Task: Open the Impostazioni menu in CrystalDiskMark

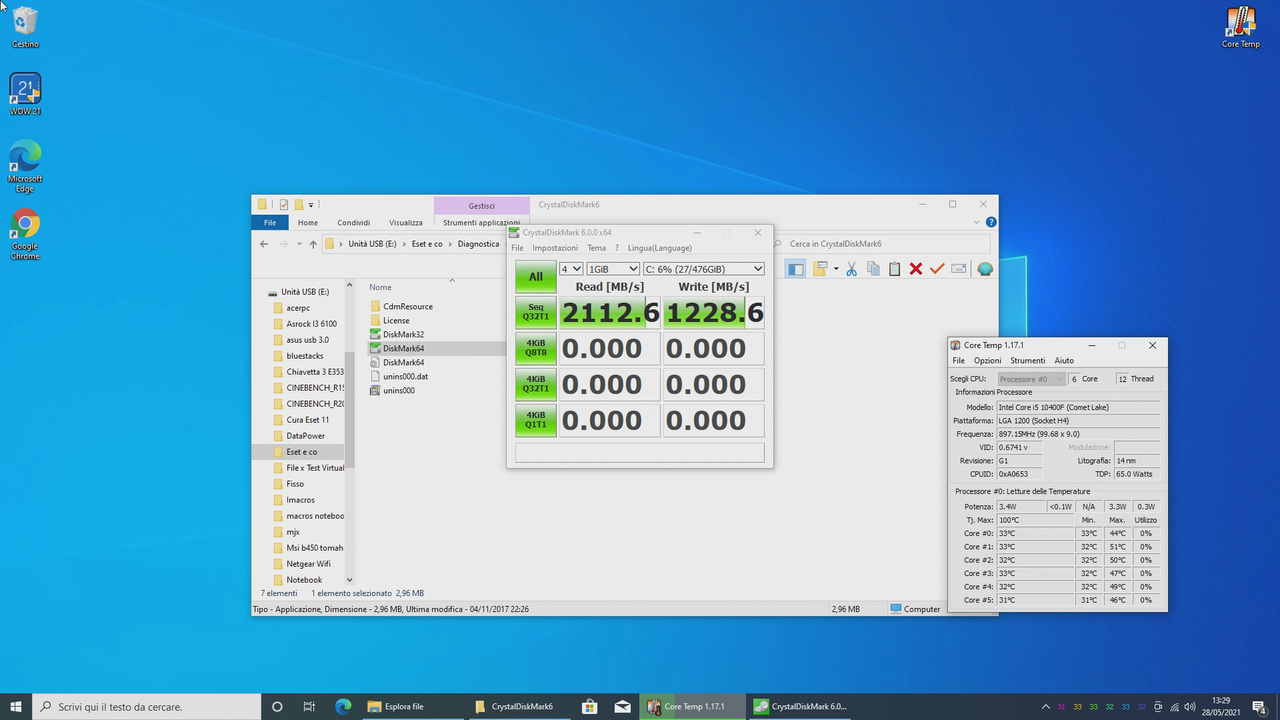Action: click(x=555, y=248)
